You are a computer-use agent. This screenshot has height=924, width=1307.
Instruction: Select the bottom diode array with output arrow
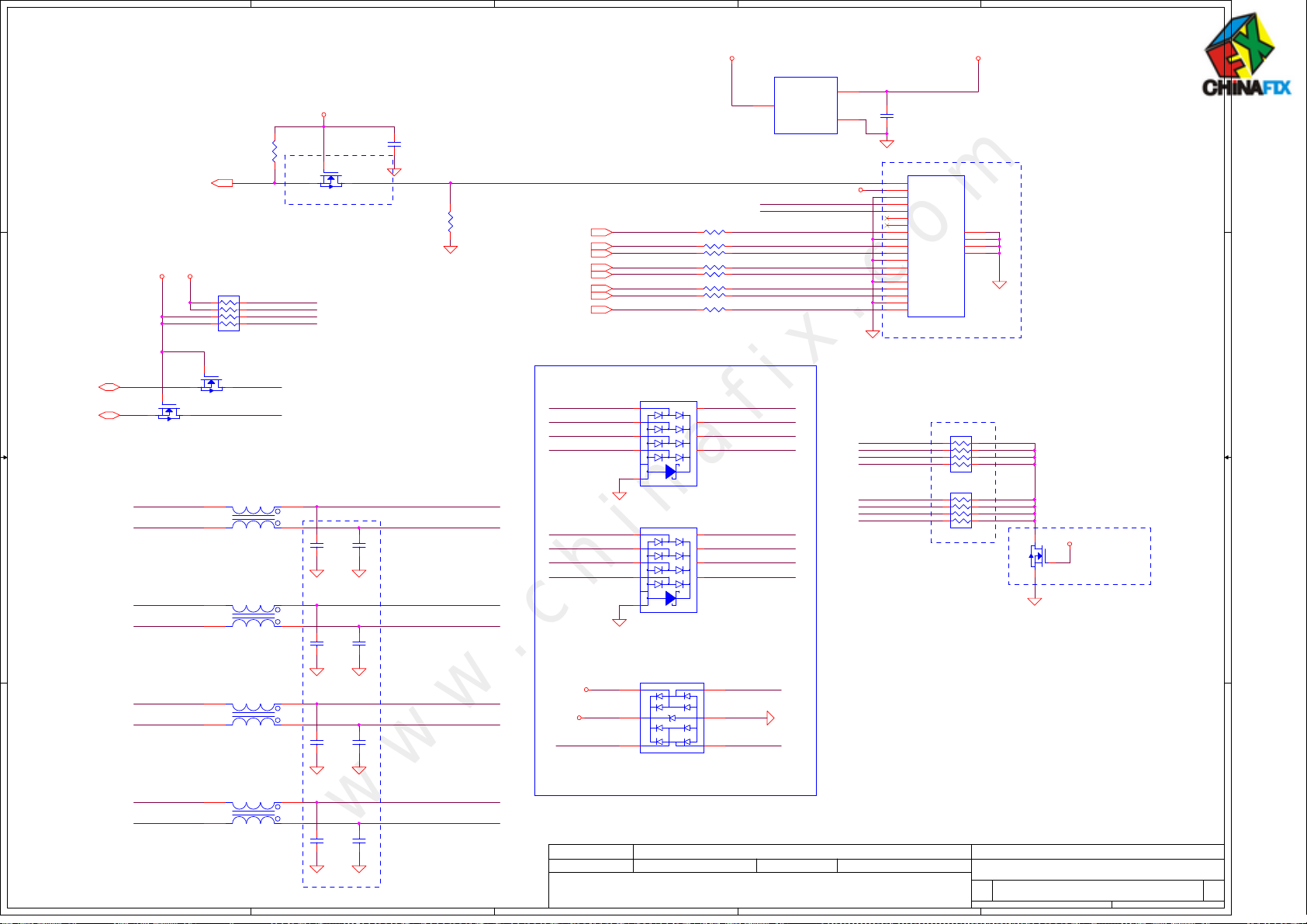tap(672, 718)
